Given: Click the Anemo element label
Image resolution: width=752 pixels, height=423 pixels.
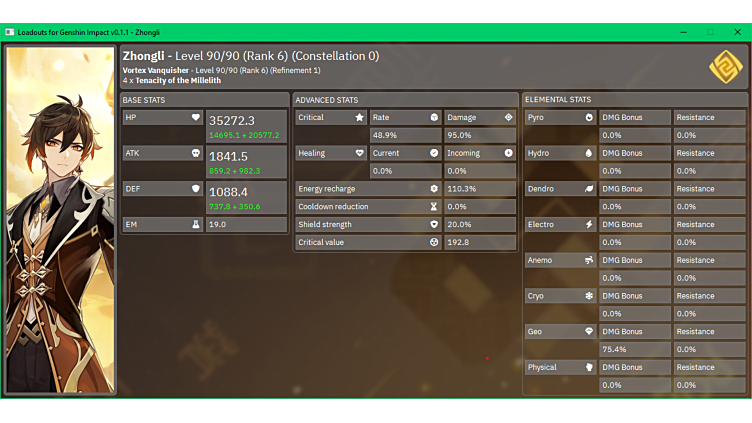Looking at the screenshot, I should (540, 261).
